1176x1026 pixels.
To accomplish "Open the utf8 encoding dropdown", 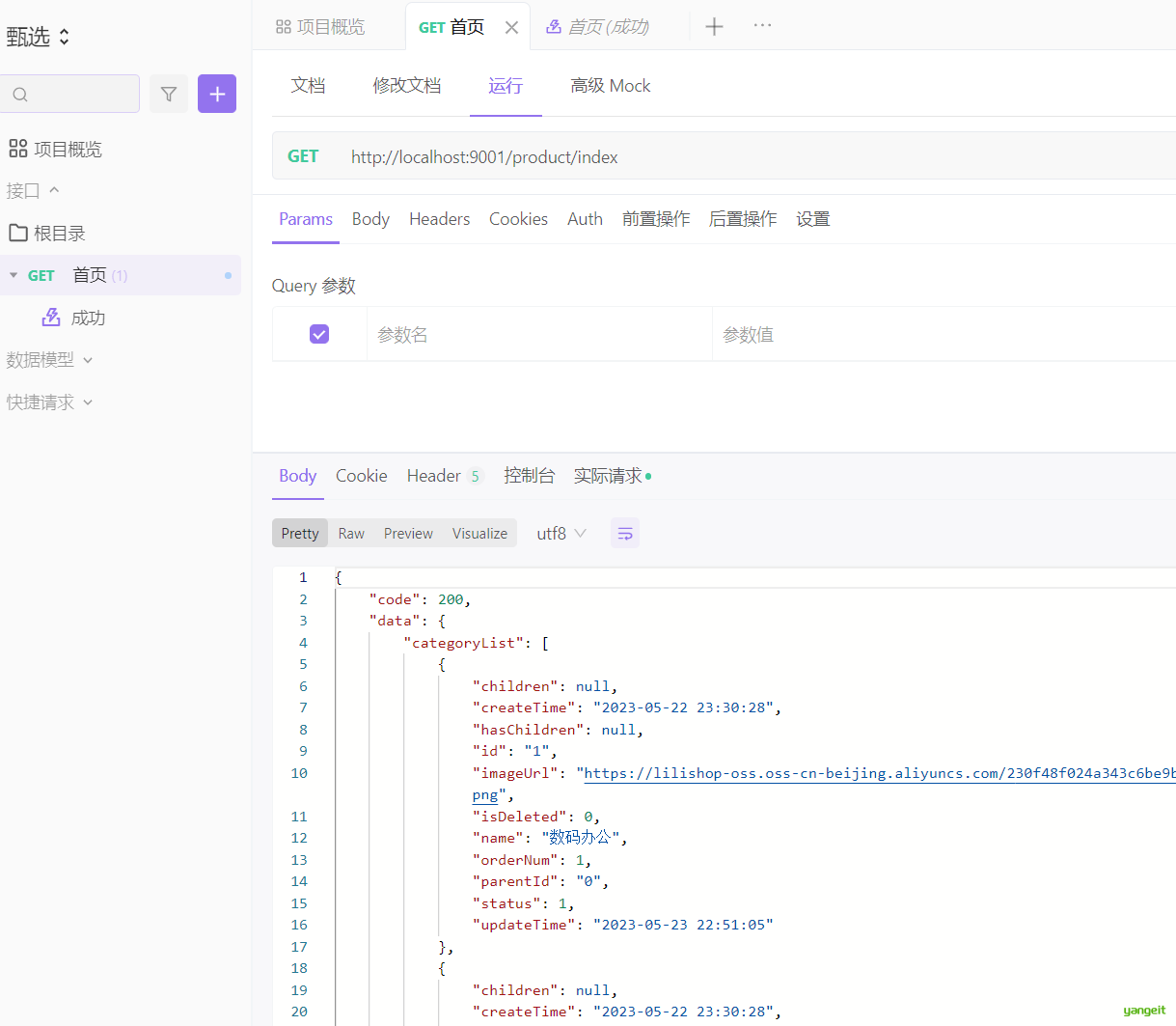I will (x=561, y=533).
